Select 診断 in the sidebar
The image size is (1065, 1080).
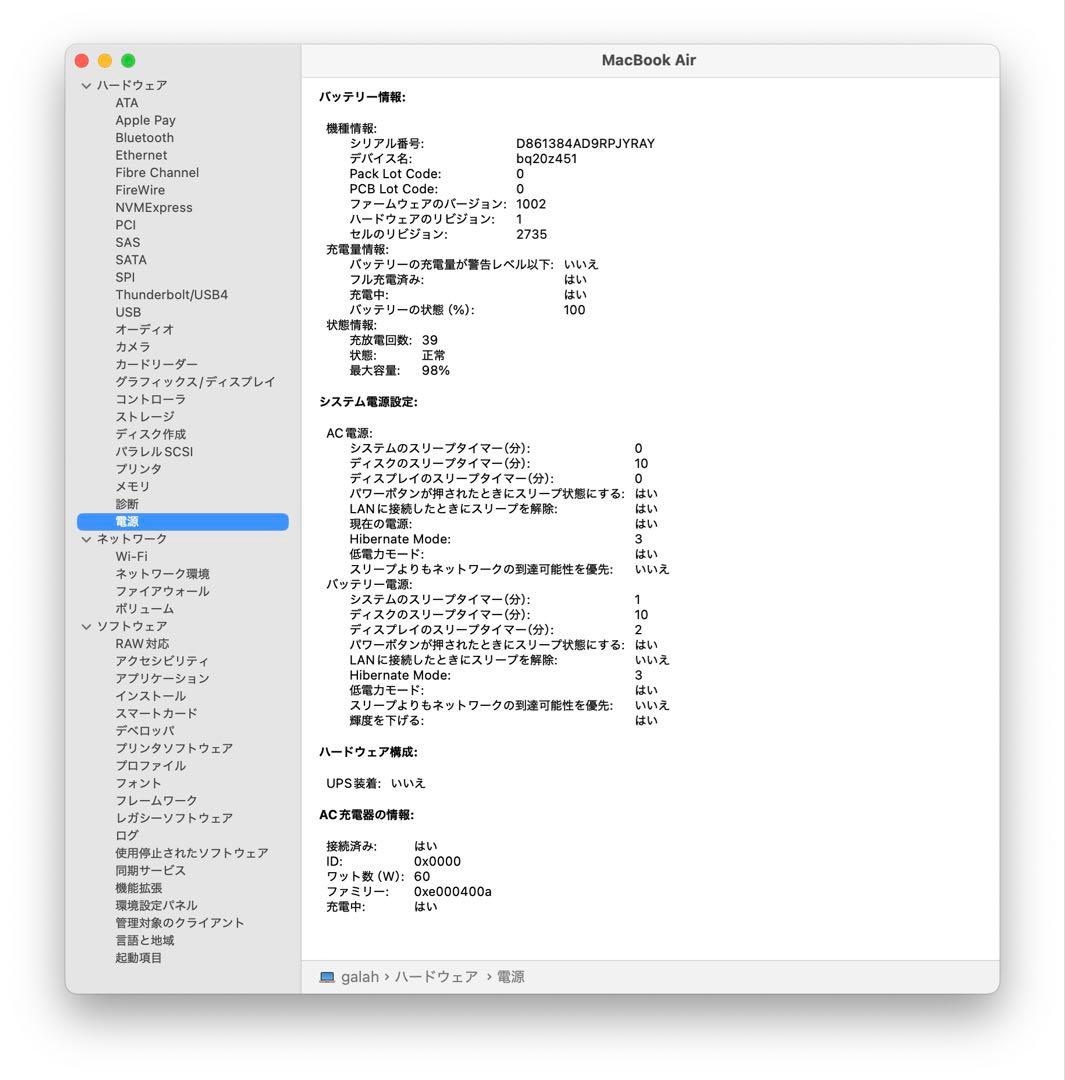tap(127, 504)
